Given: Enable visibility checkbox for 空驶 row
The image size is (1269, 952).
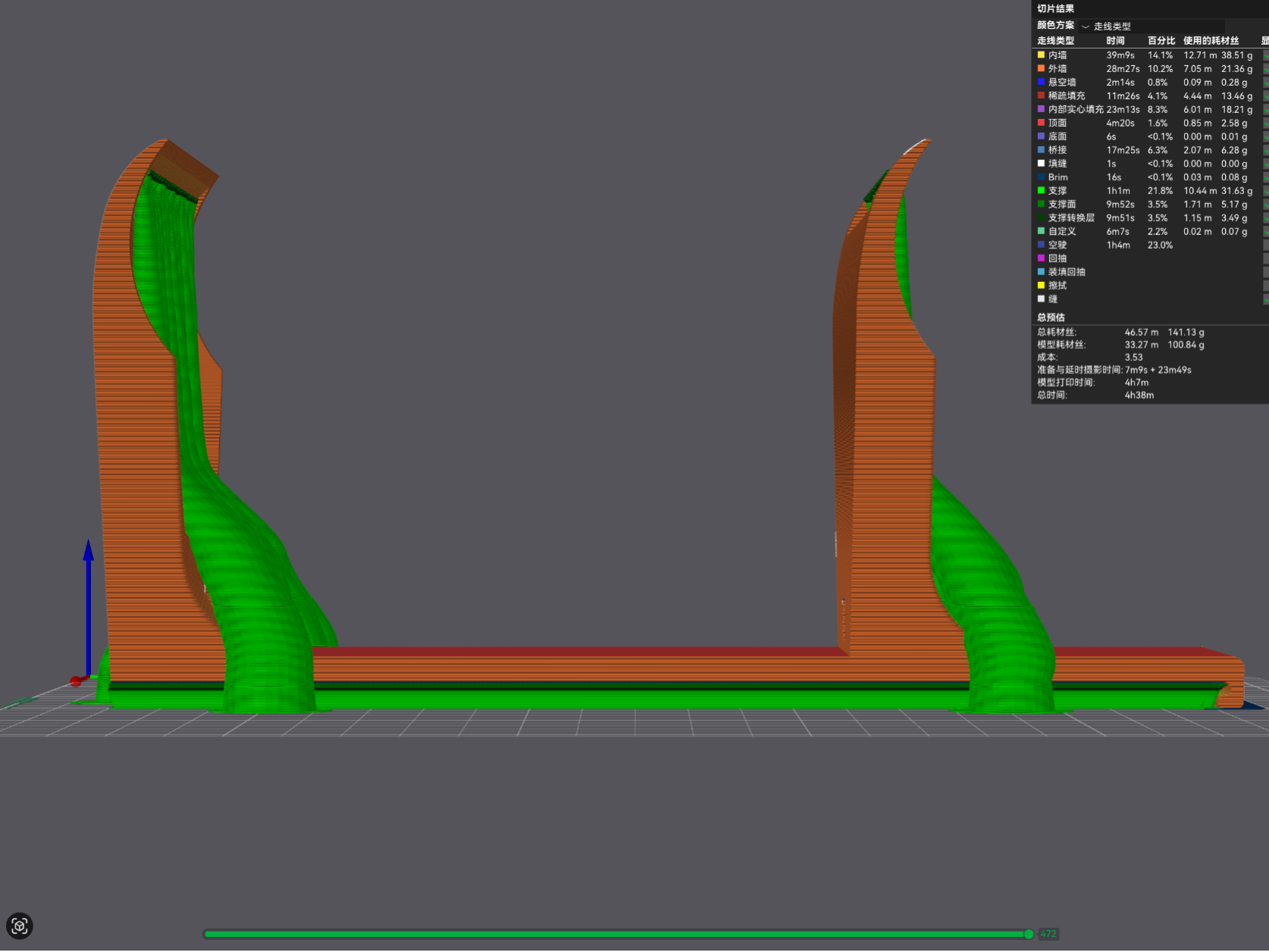Looking at the screenshot, I should pyautogui.click(x=1266, y=245).
